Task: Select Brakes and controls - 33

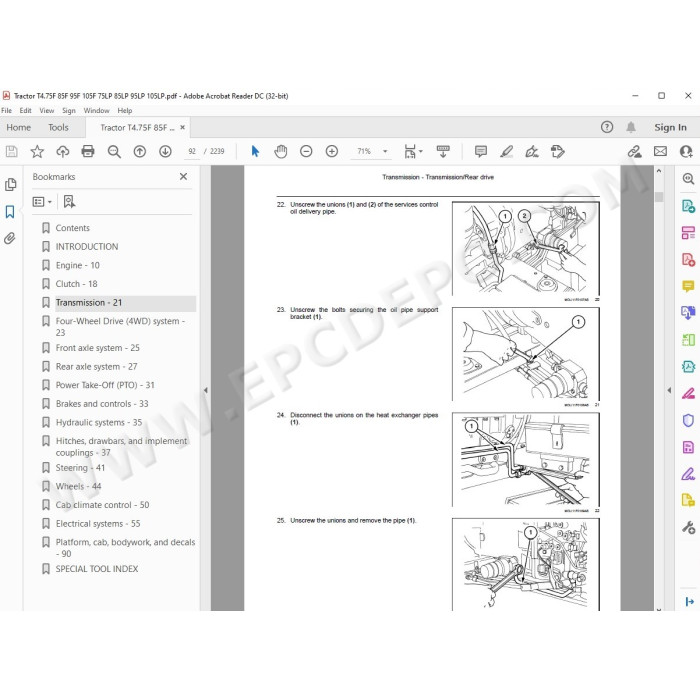Action: click(x=102, y=404)
